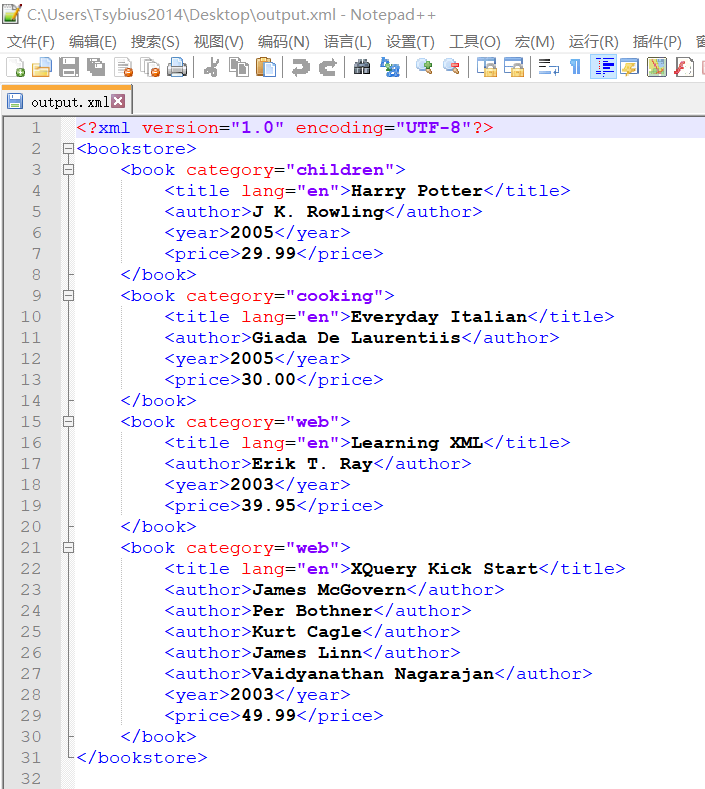Viewport: 705px width, 789px height.
Task: Click the Save All toolbar icon
Action: click(96, 67)
